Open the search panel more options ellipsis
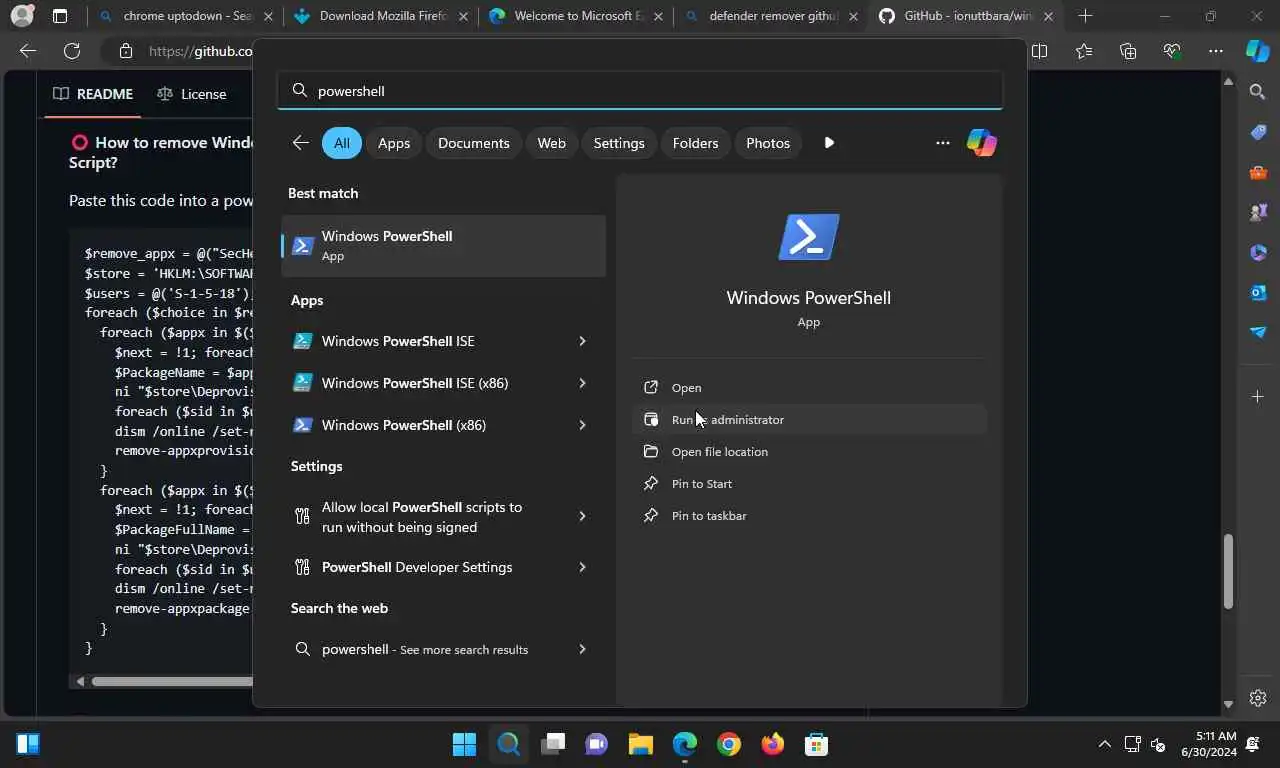The width and height of the screenshot is (1280, 768). click(942, 143)
